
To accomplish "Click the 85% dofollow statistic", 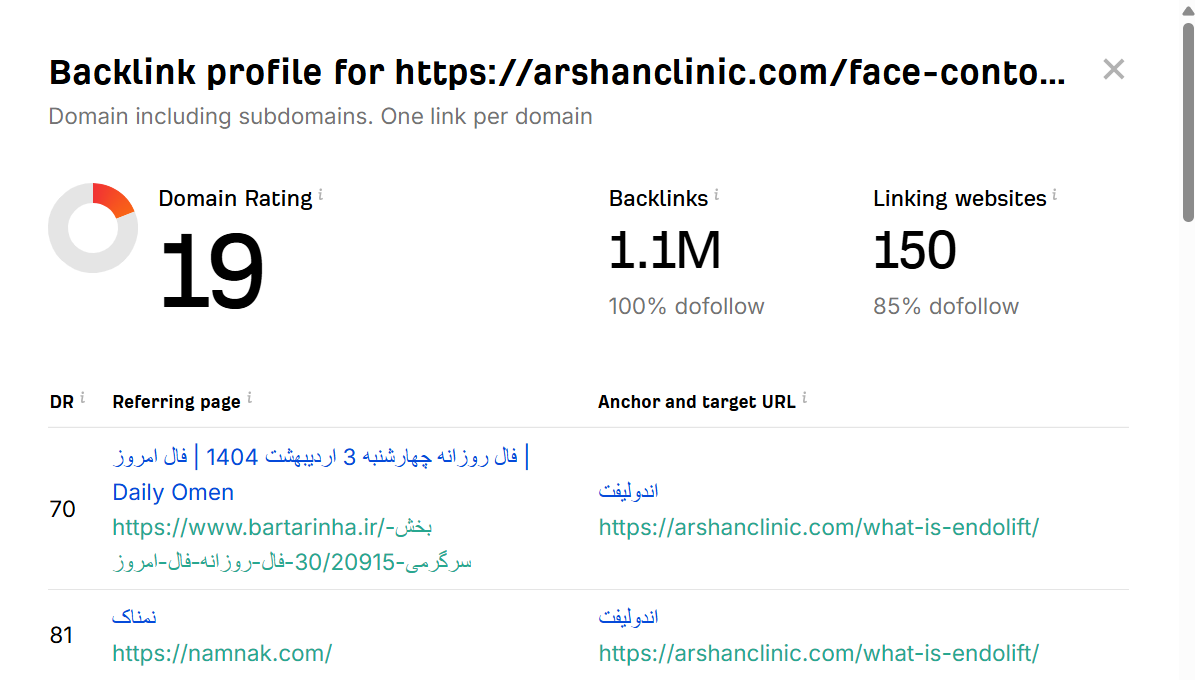I will click(945, 306).
